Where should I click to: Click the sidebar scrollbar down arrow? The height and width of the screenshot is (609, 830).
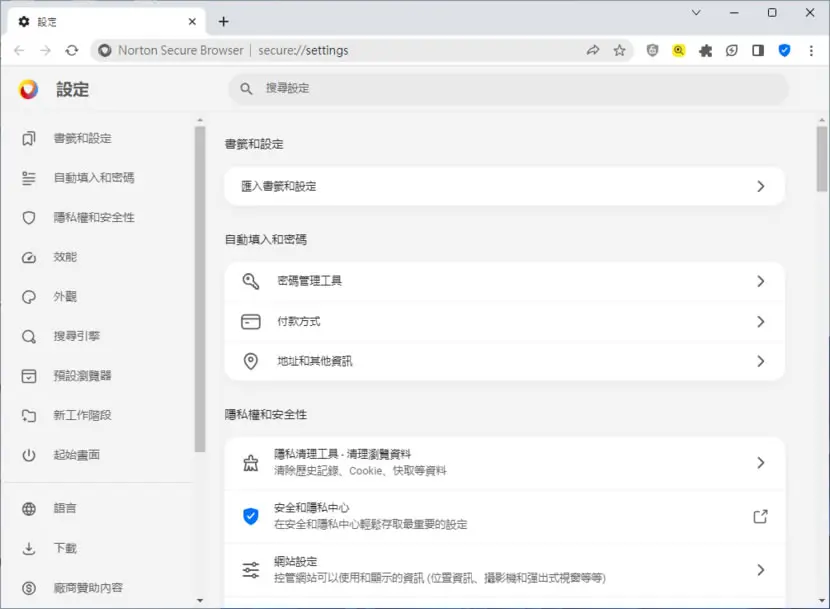tap(200, 601)
